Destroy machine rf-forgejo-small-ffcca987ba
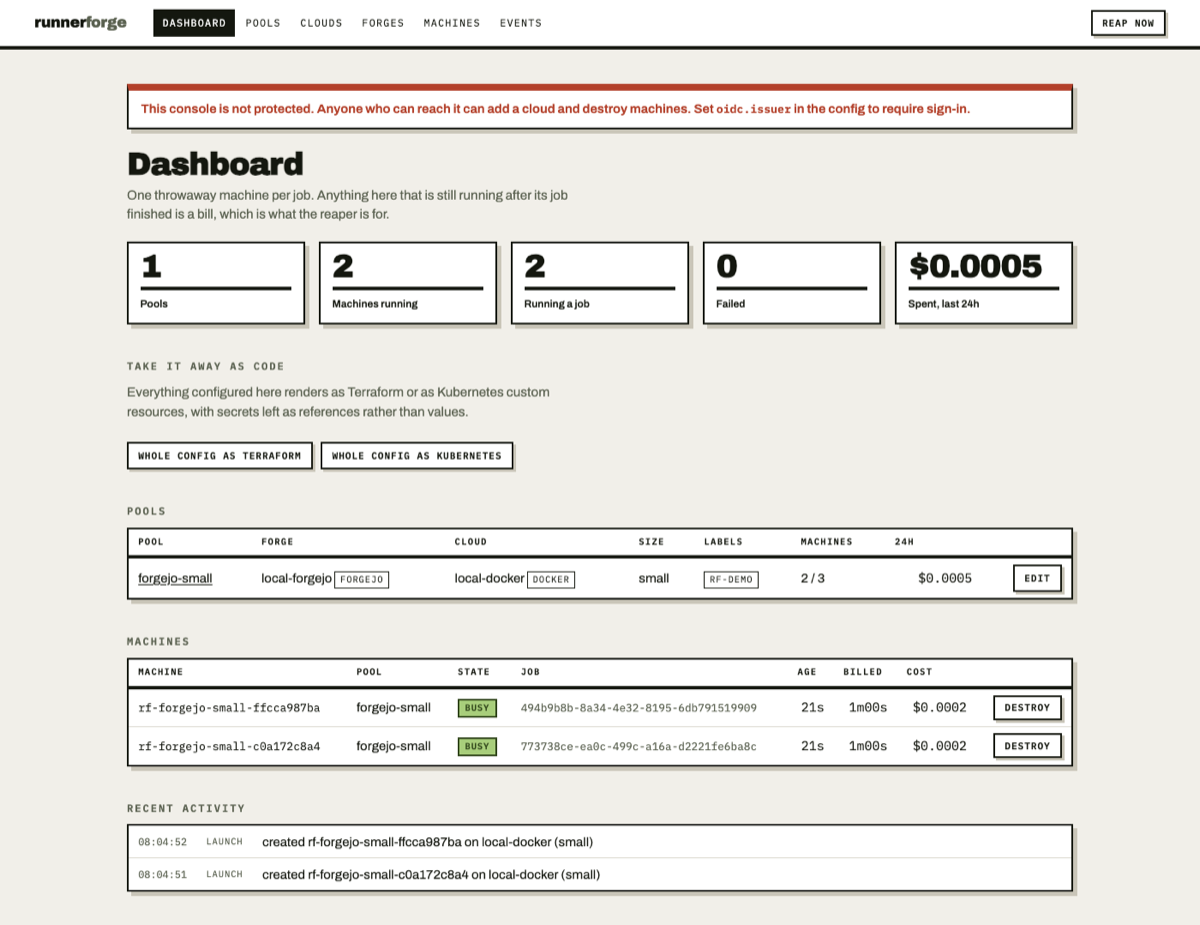1200x925 pixels. click(x=1027, y=707)
